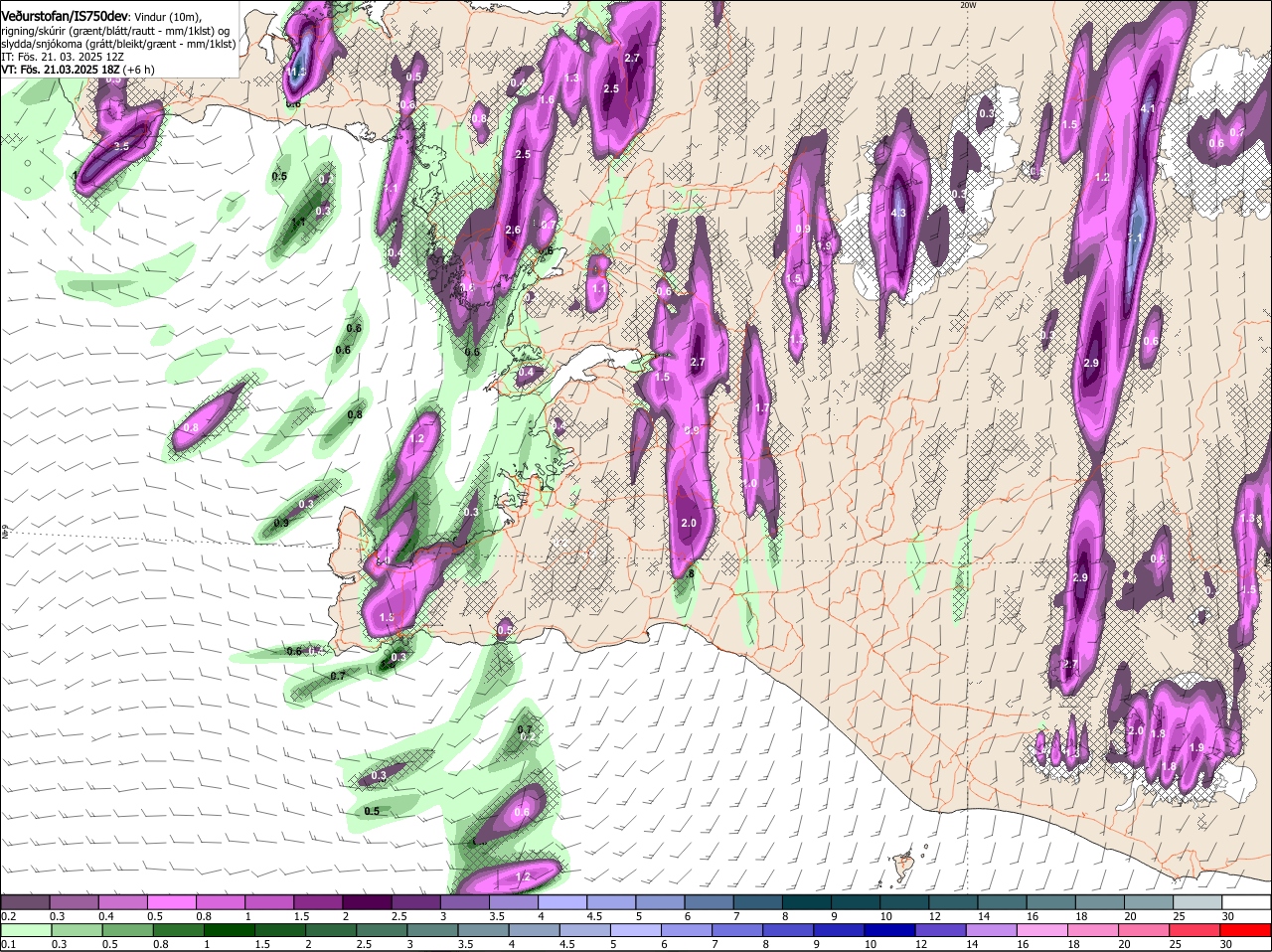Click the 0.2 label in the legend

tap(8, 915)
